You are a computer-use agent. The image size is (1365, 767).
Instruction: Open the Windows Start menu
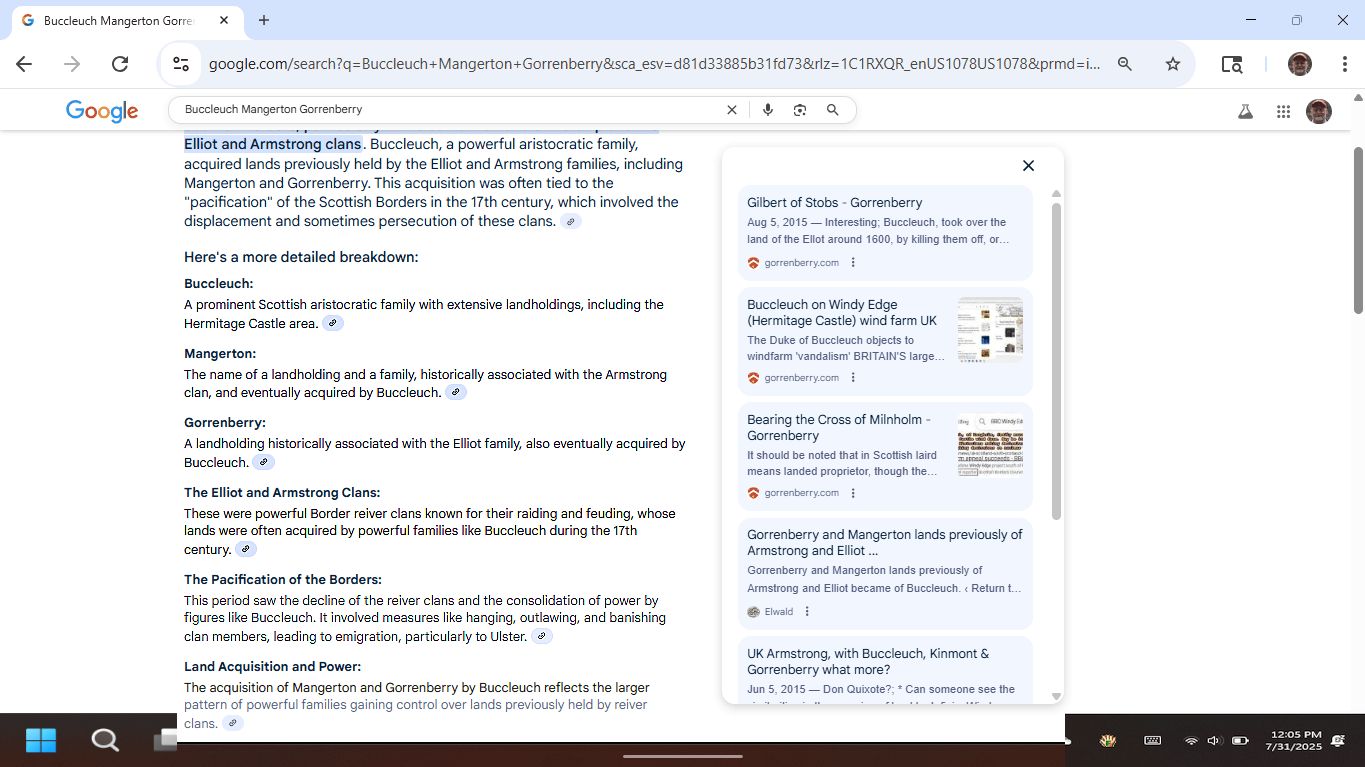(41, 740)
